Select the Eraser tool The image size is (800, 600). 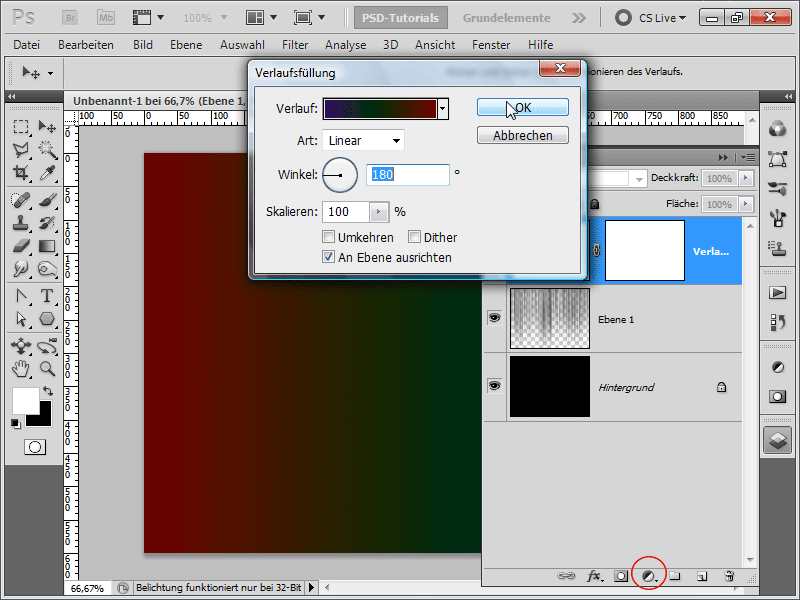(x=20, y=246)
